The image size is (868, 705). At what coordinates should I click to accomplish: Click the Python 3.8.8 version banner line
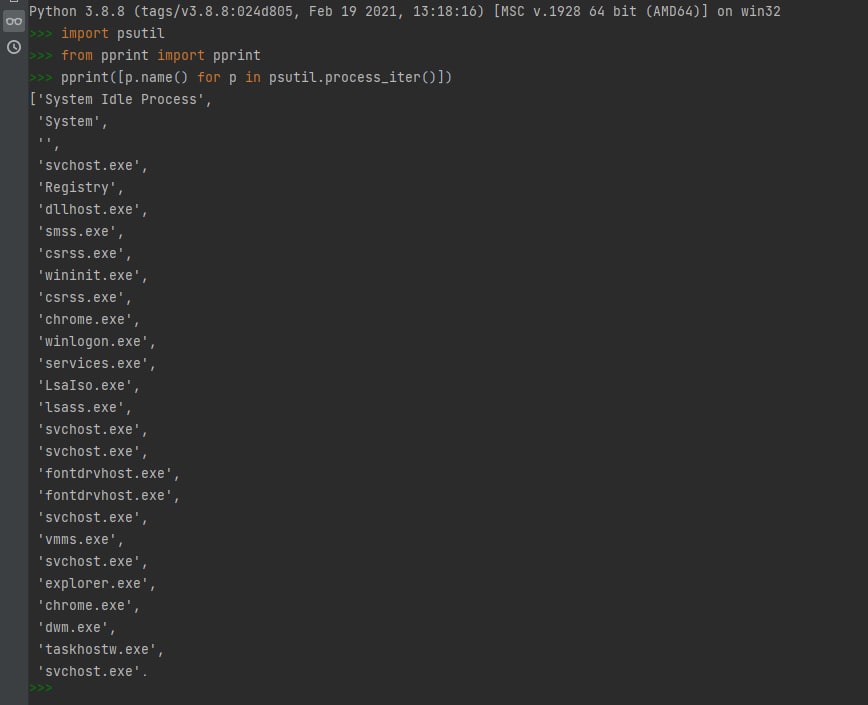coord(404,11)
